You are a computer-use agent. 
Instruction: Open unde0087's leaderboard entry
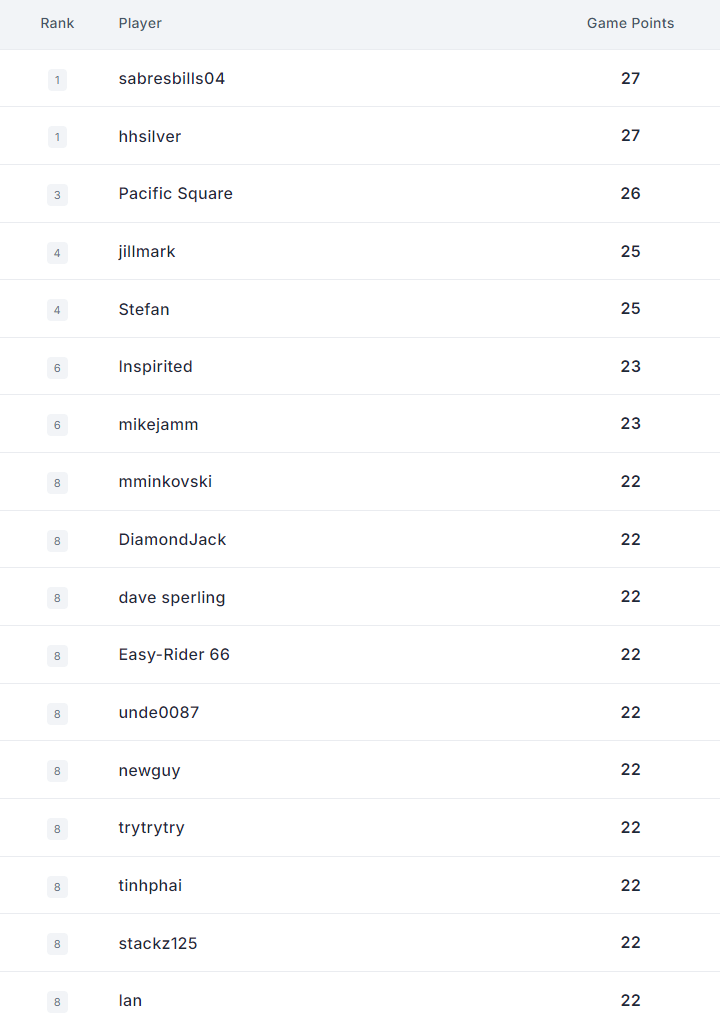360,712
